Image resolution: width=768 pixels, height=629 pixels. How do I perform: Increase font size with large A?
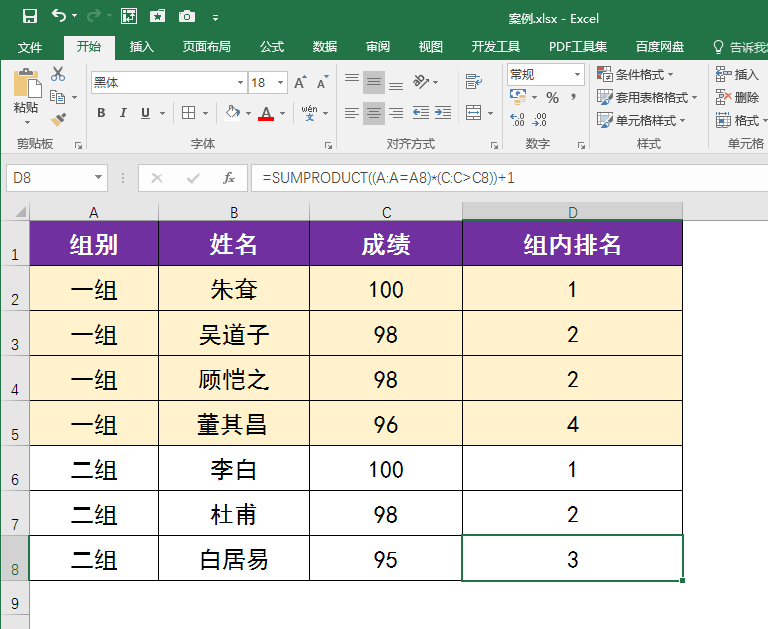click(300, 82)
